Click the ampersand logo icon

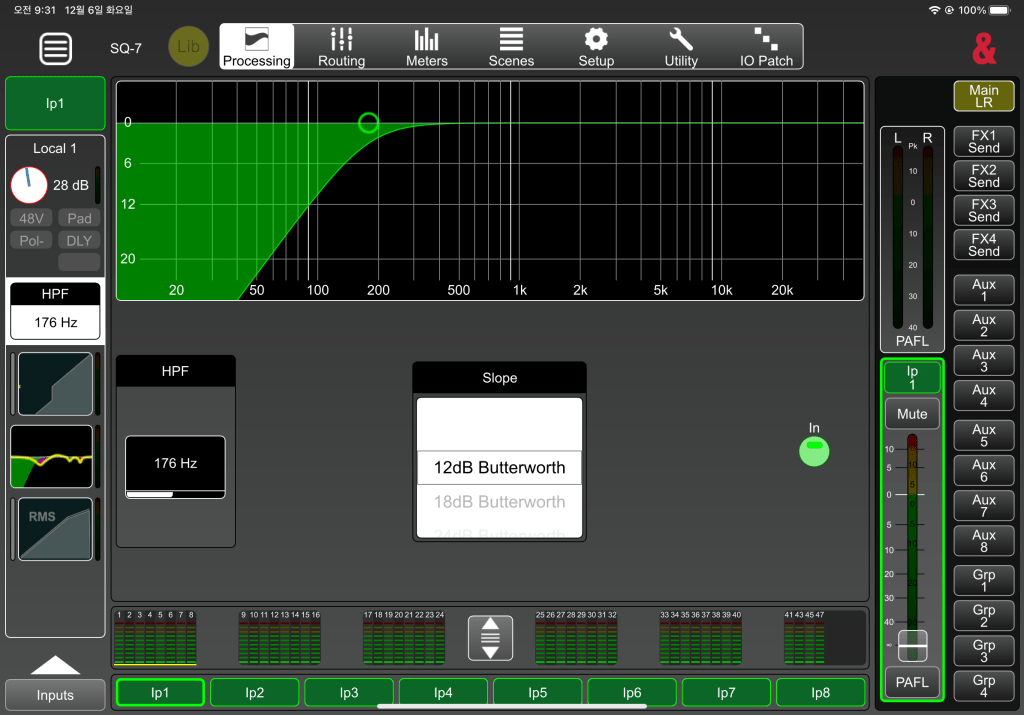click(984, 48)
